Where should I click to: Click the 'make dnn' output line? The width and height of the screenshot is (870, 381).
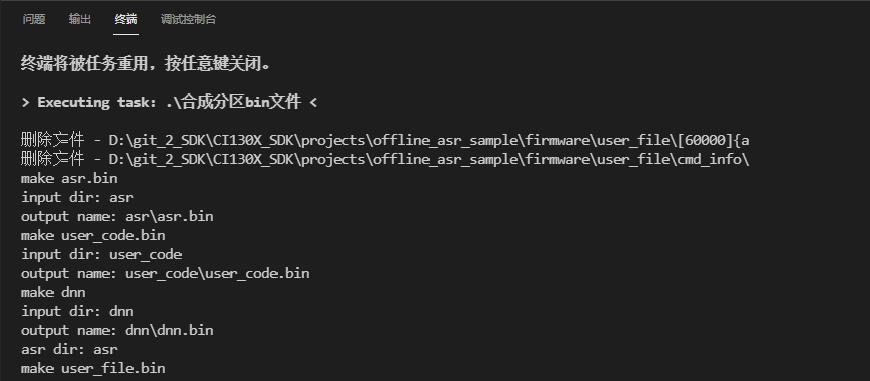click(53, 292)
